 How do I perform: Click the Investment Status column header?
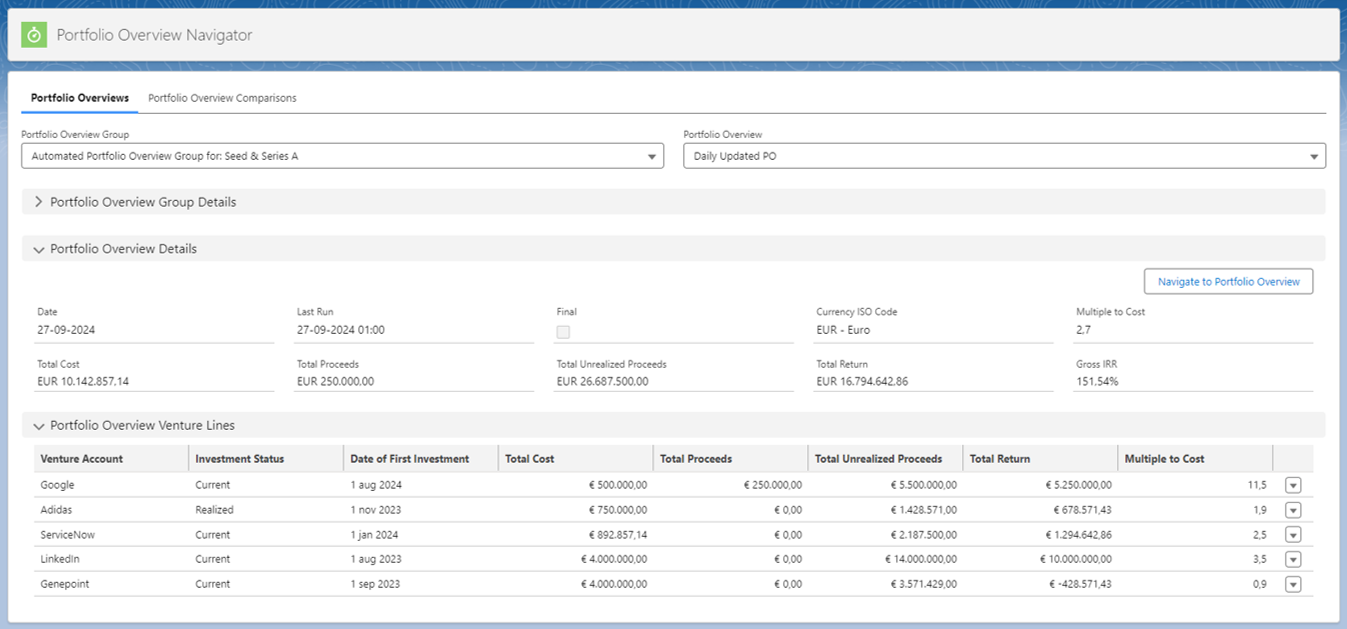[x=240, y=459]
